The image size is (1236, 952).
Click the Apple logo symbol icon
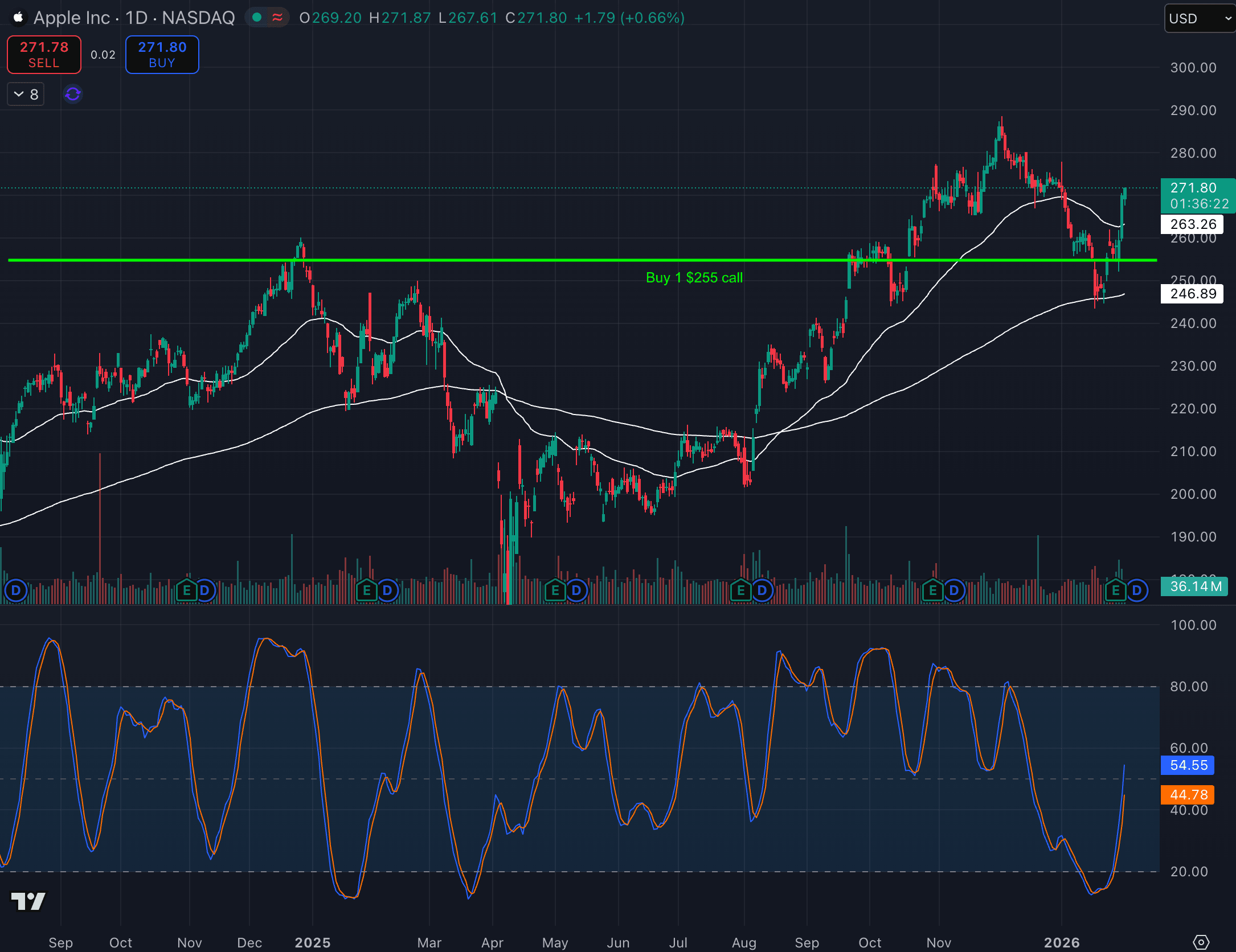click(18, 18)
